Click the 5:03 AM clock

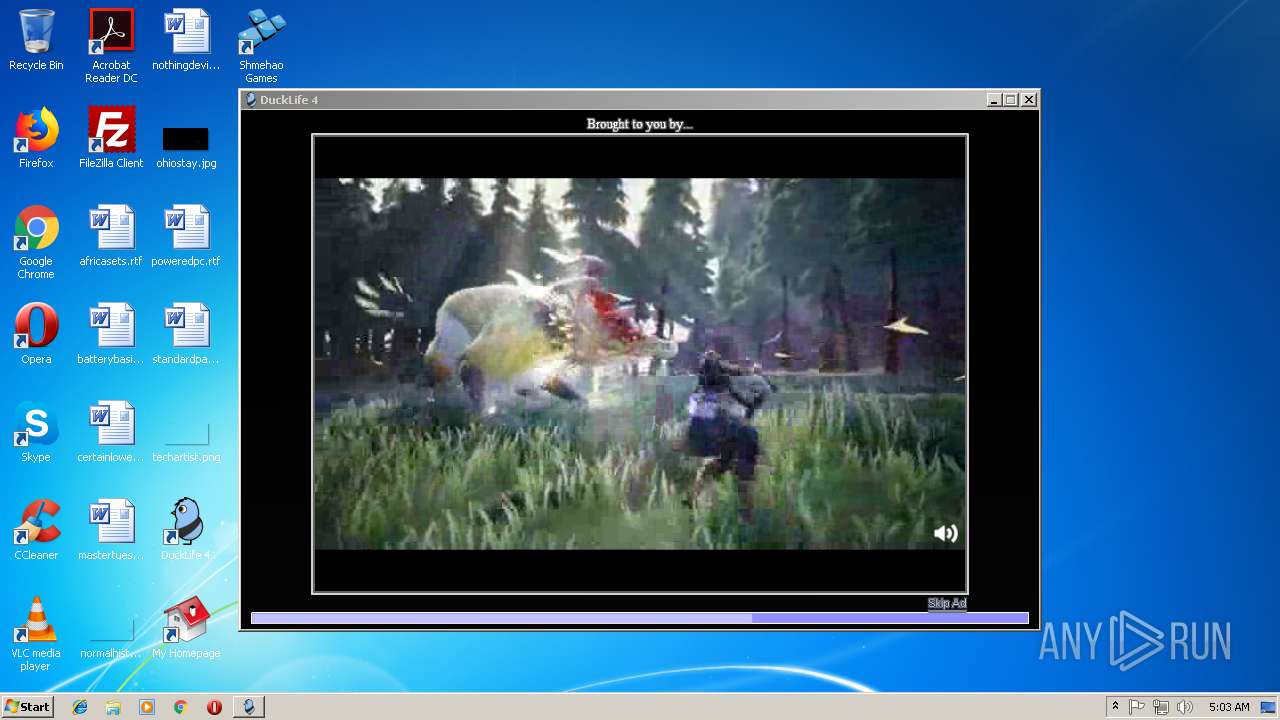click(x=1229, y=707)
